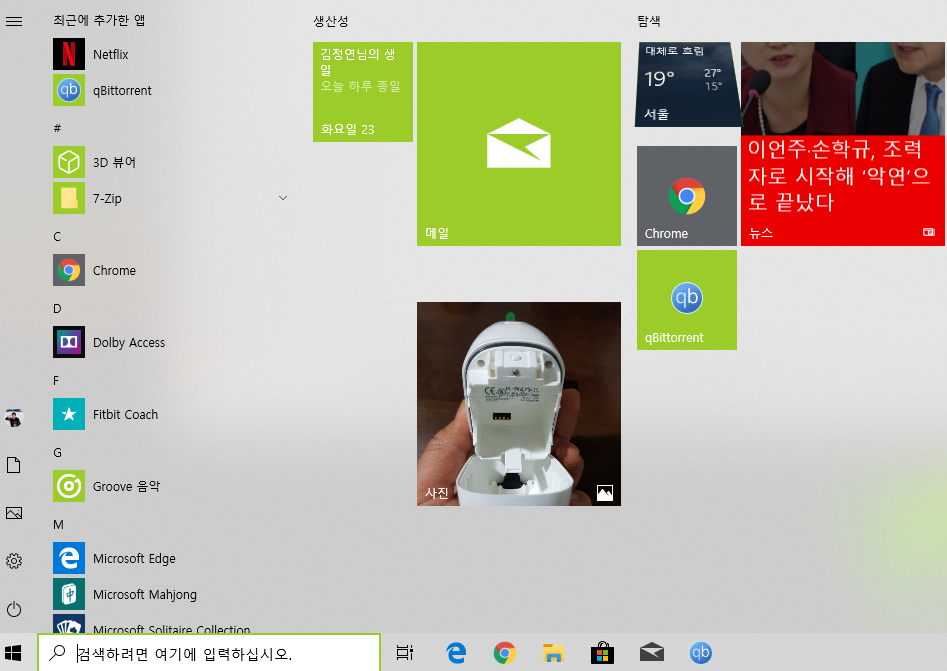This screenshot has height=671, width=947.
Task: Open File Explorer from the taskbar
Action: [553, 653]
